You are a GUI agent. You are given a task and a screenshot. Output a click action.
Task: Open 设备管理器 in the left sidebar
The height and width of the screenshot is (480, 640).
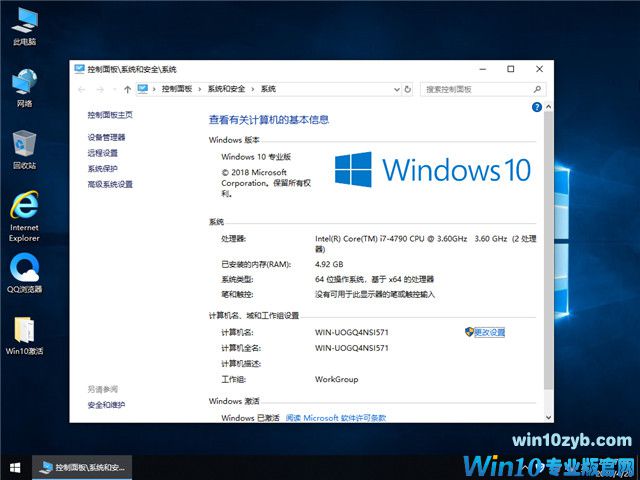[107, 137]
